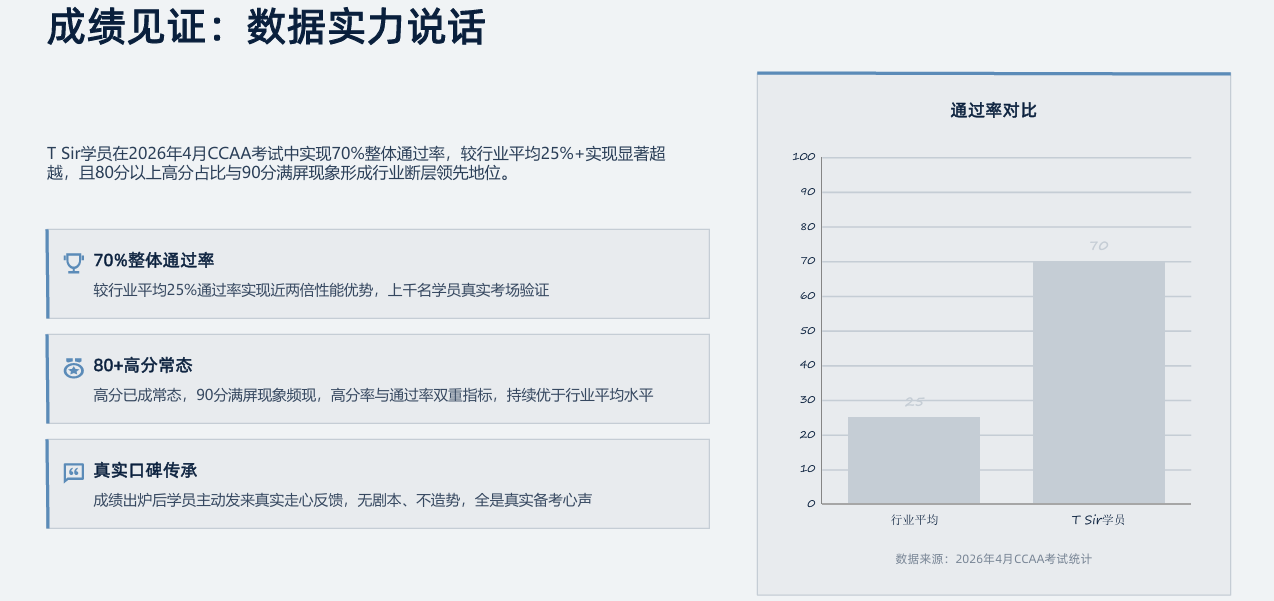
Task: Click the intro paragraph starting with T Sir学员在2026年
Action: point(355,163)
